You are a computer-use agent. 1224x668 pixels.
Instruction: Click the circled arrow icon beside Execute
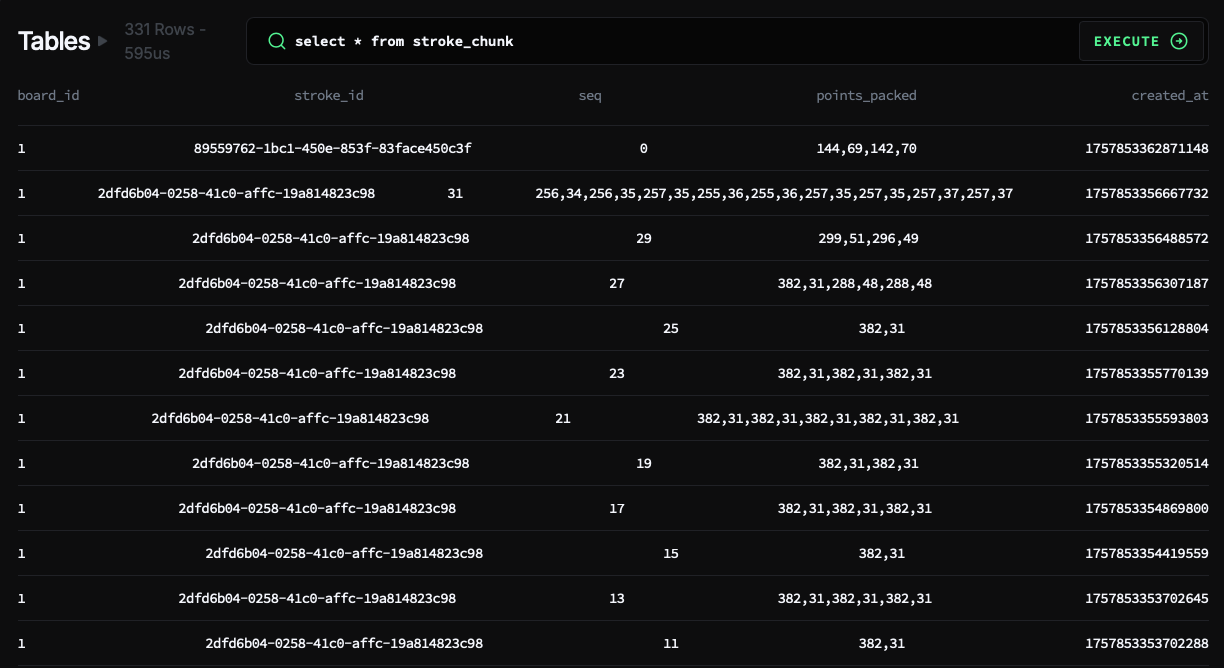[x=1179, y=41]
